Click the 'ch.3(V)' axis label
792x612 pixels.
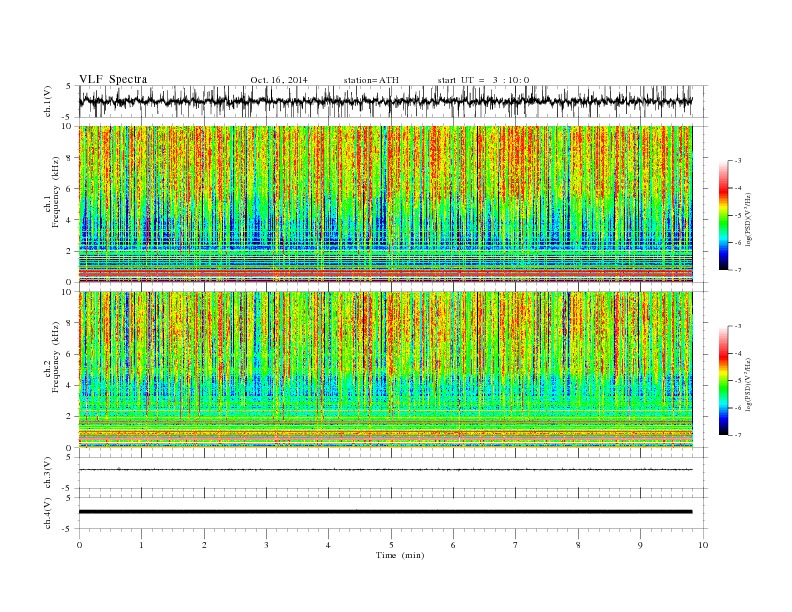click(48, 473)
